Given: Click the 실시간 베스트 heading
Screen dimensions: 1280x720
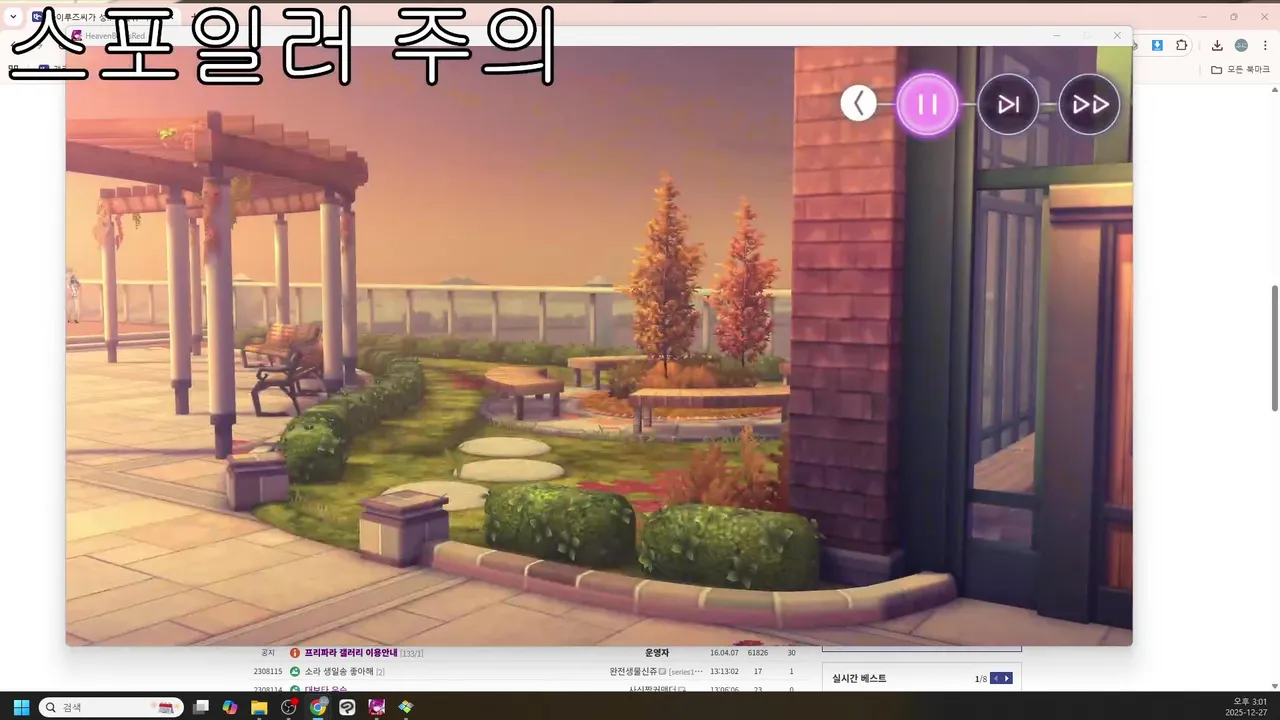Looking at the screenshot, I should click(859, 678).
